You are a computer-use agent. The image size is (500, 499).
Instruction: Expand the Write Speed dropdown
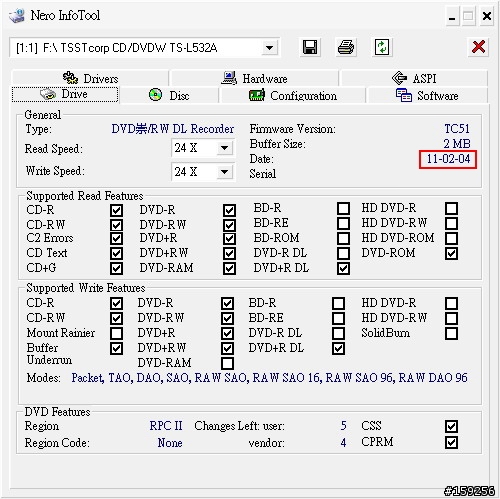(224, 172)
